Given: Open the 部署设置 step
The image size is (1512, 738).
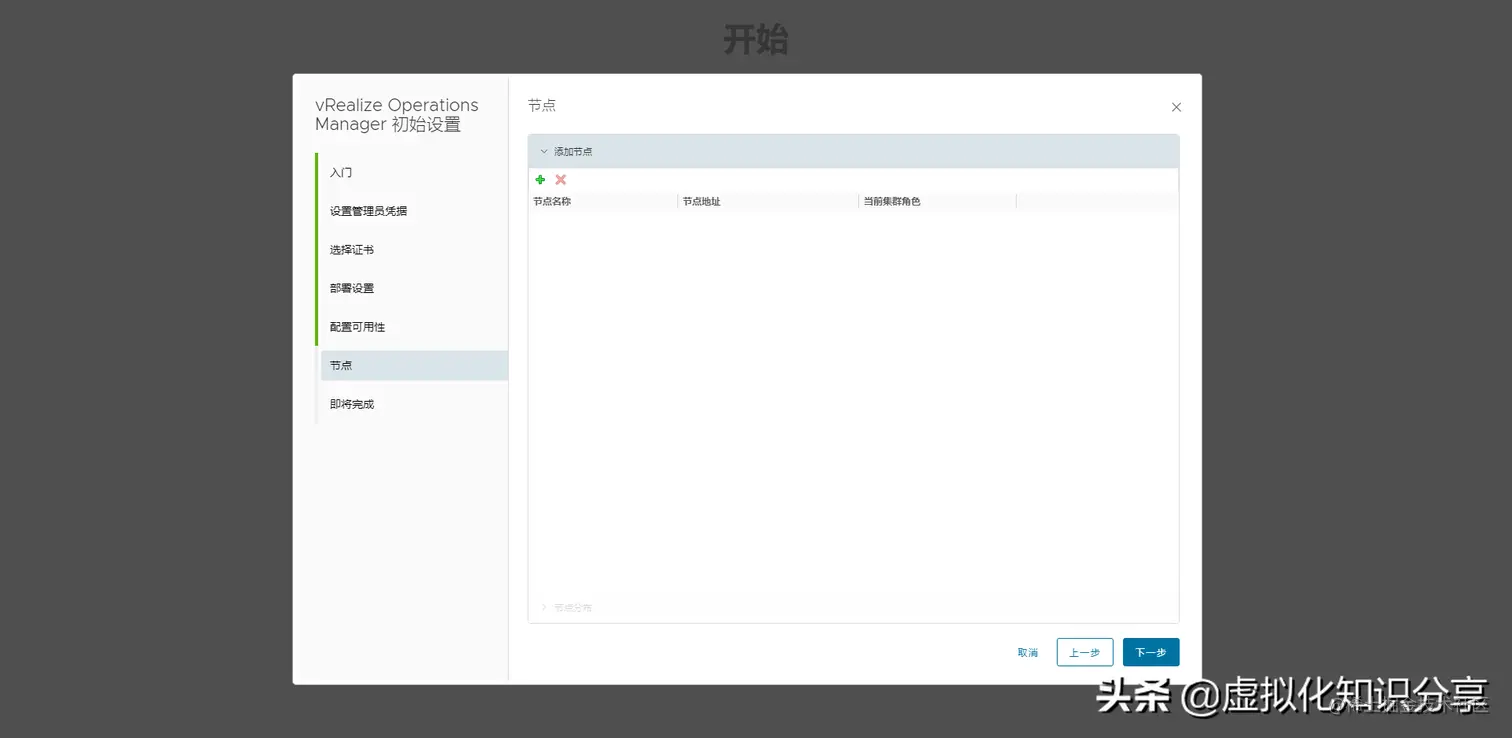Looking at the screenshot, I should (352, 288).
